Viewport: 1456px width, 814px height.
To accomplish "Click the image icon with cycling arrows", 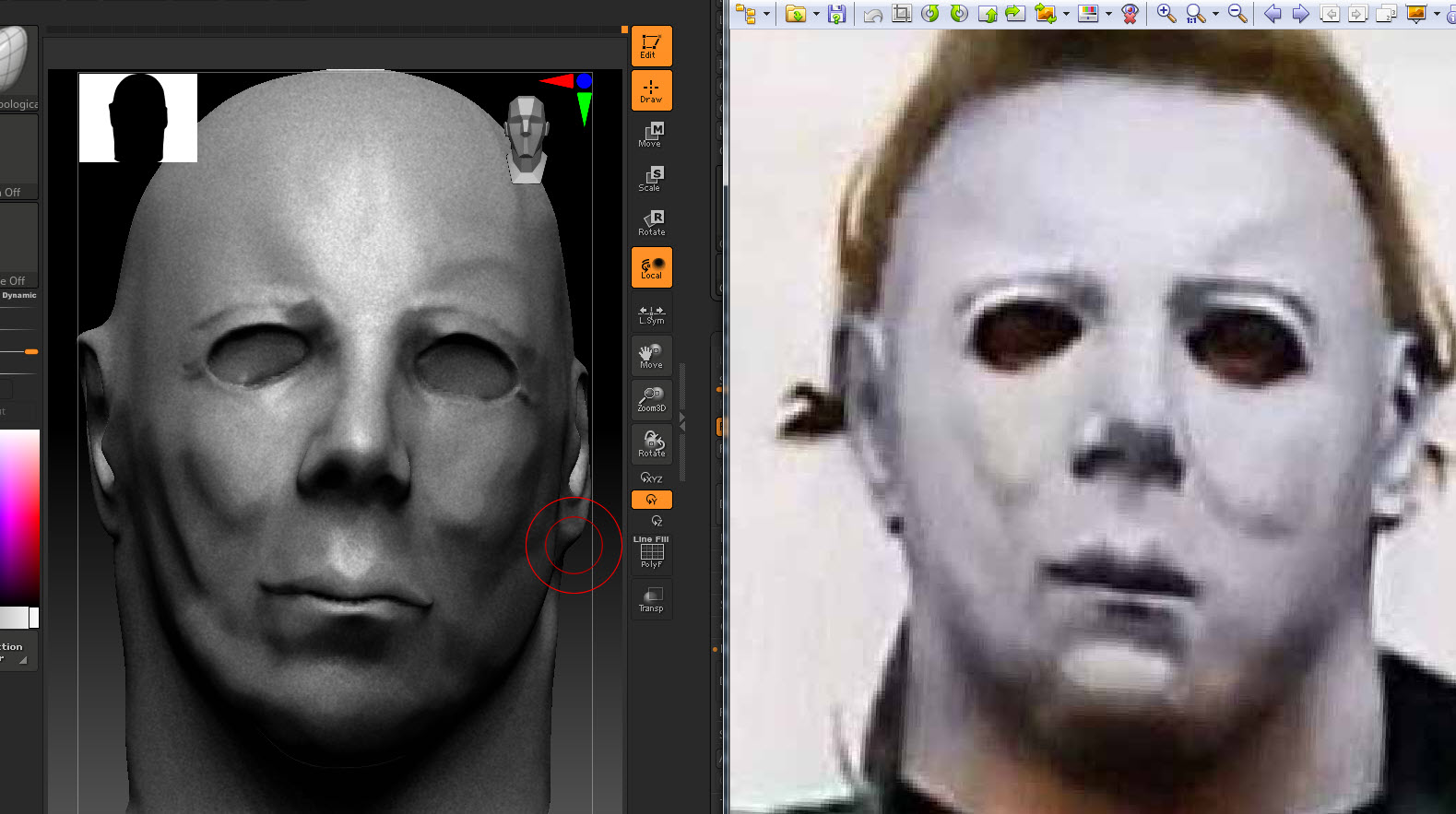I will pyautogui.click(x=1045, y=14).
